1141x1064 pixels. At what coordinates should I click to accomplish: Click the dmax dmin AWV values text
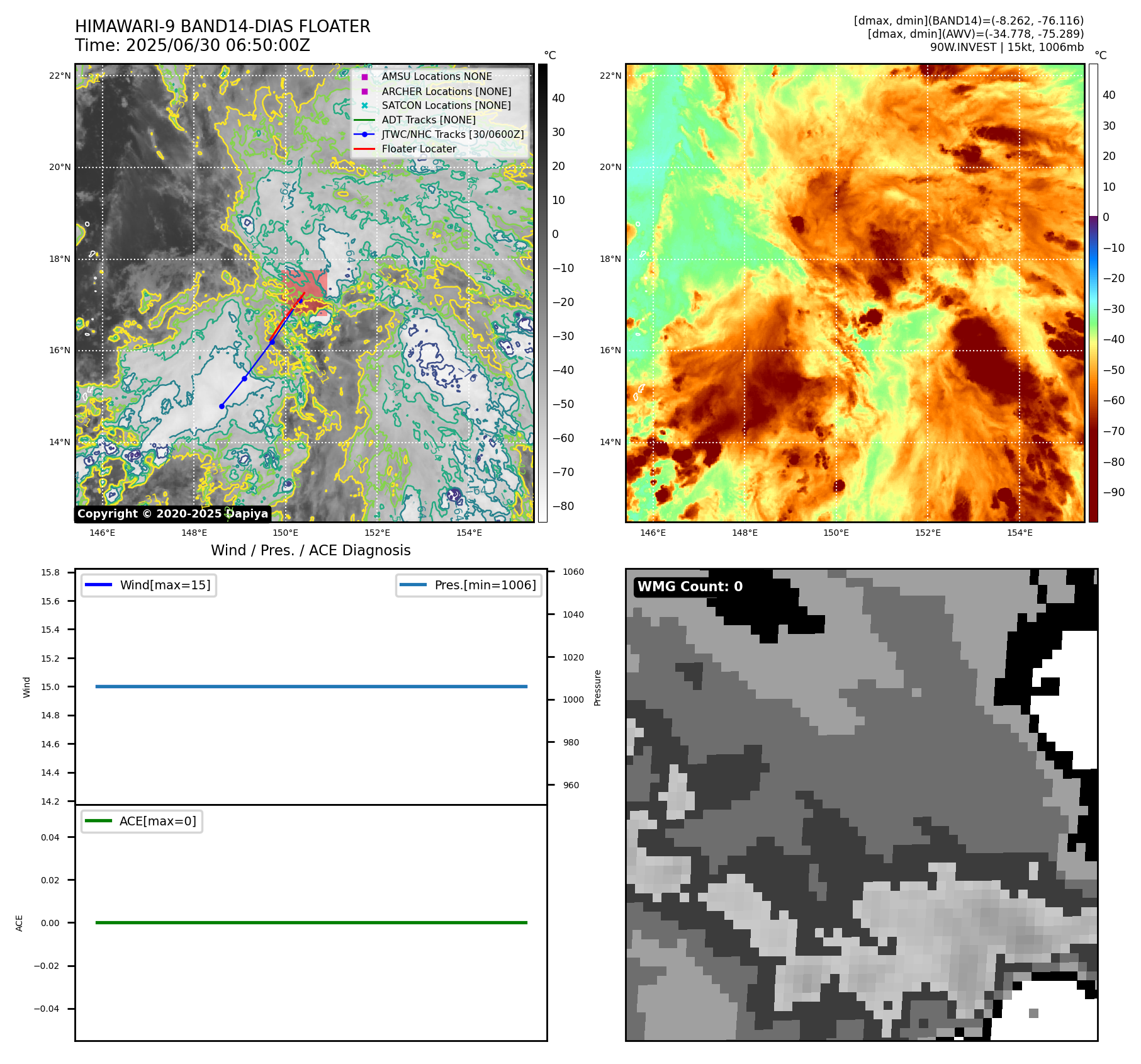click(x=975, y=34)
